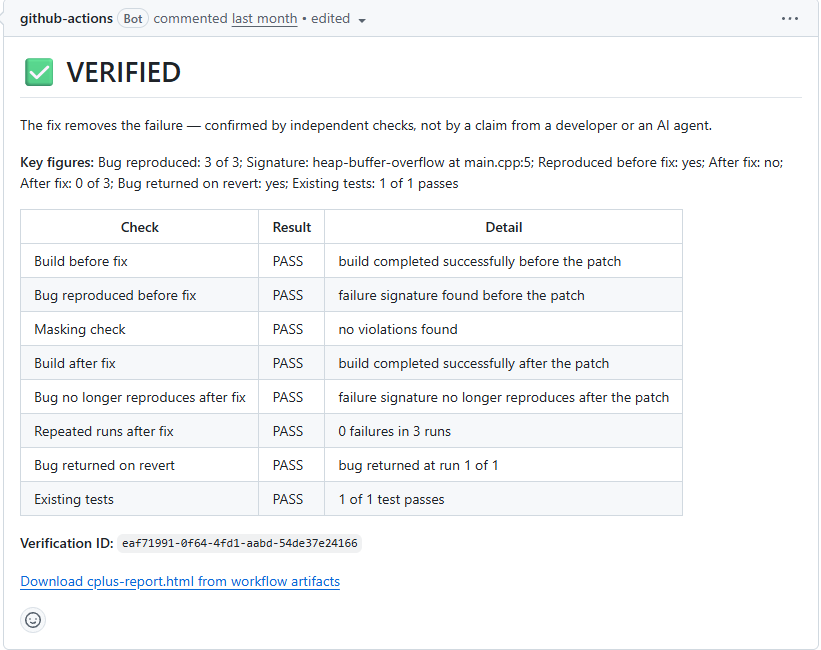This screenshot has width=821, height=650.
Task: Click 'no violations found' detail text
Action: [398, 329]
